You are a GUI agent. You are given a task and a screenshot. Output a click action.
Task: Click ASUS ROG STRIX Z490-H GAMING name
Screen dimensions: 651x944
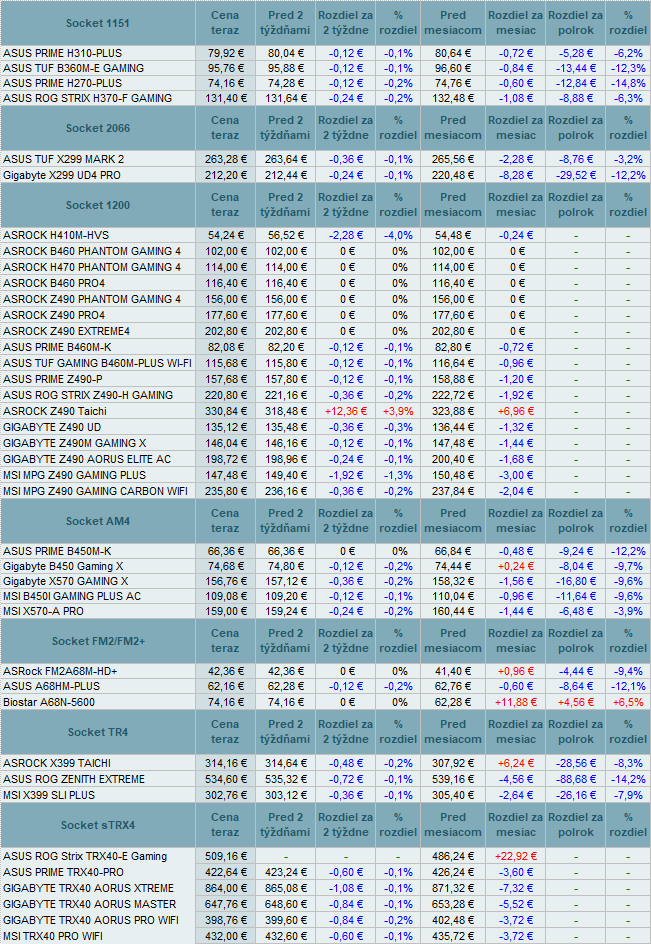[88, 395]
